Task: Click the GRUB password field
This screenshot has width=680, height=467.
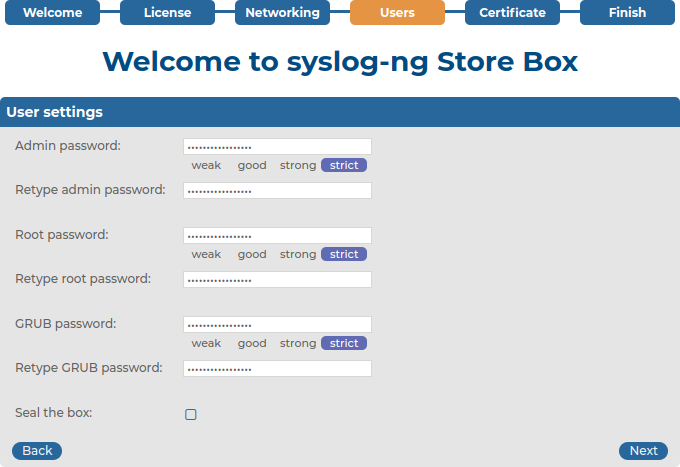Action: 277,324
